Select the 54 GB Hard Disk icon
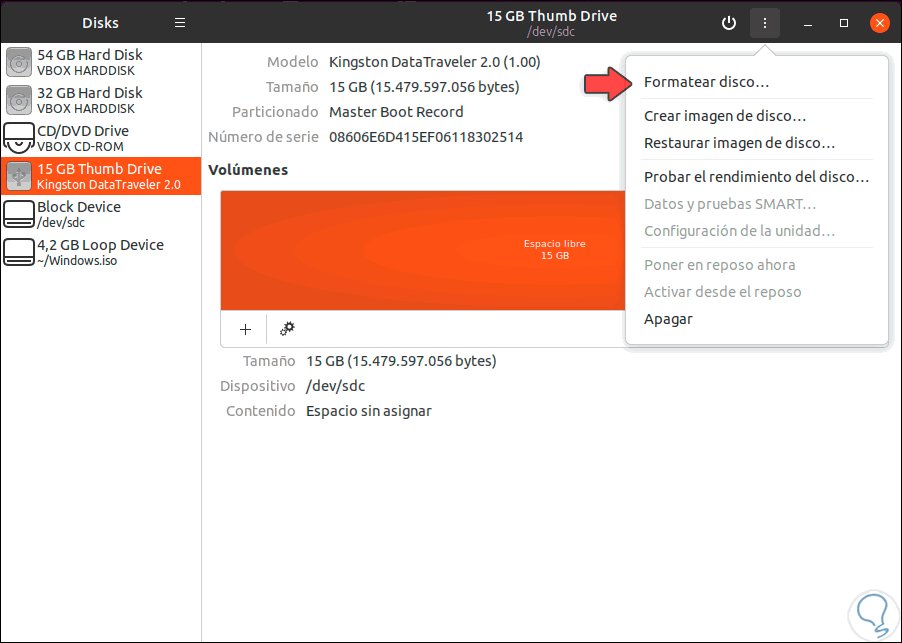This screenshot has width=902, height=643. click(18, 62)
